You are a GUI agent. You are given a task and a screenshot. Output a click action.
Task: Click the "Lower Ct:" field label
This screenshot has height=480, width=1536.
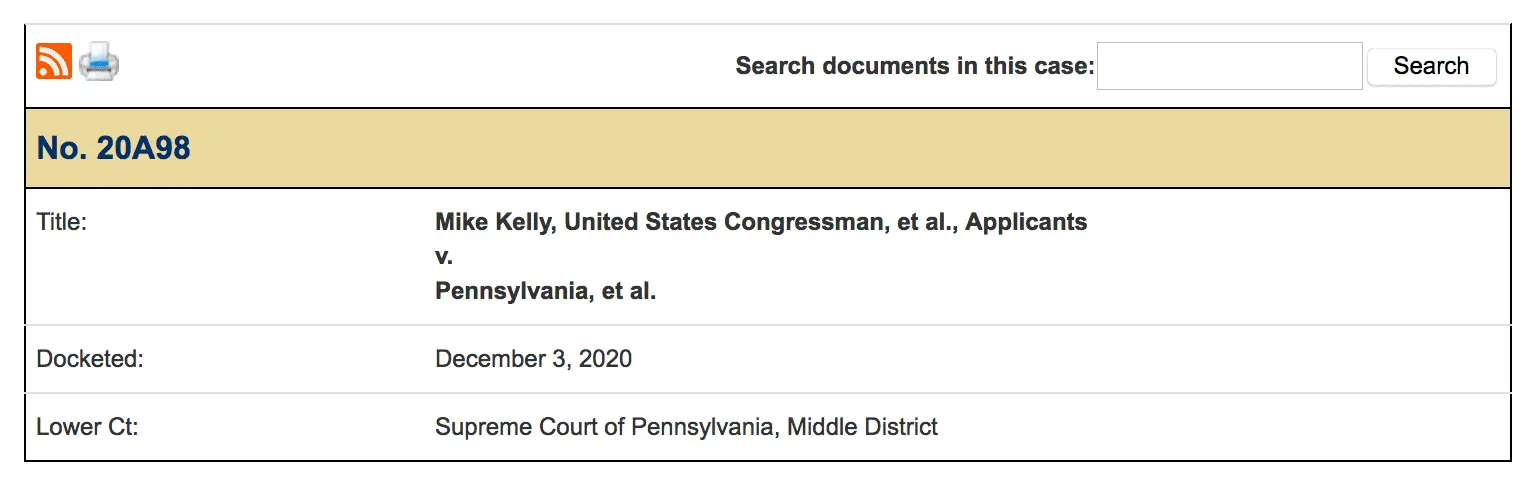point(87,427)
